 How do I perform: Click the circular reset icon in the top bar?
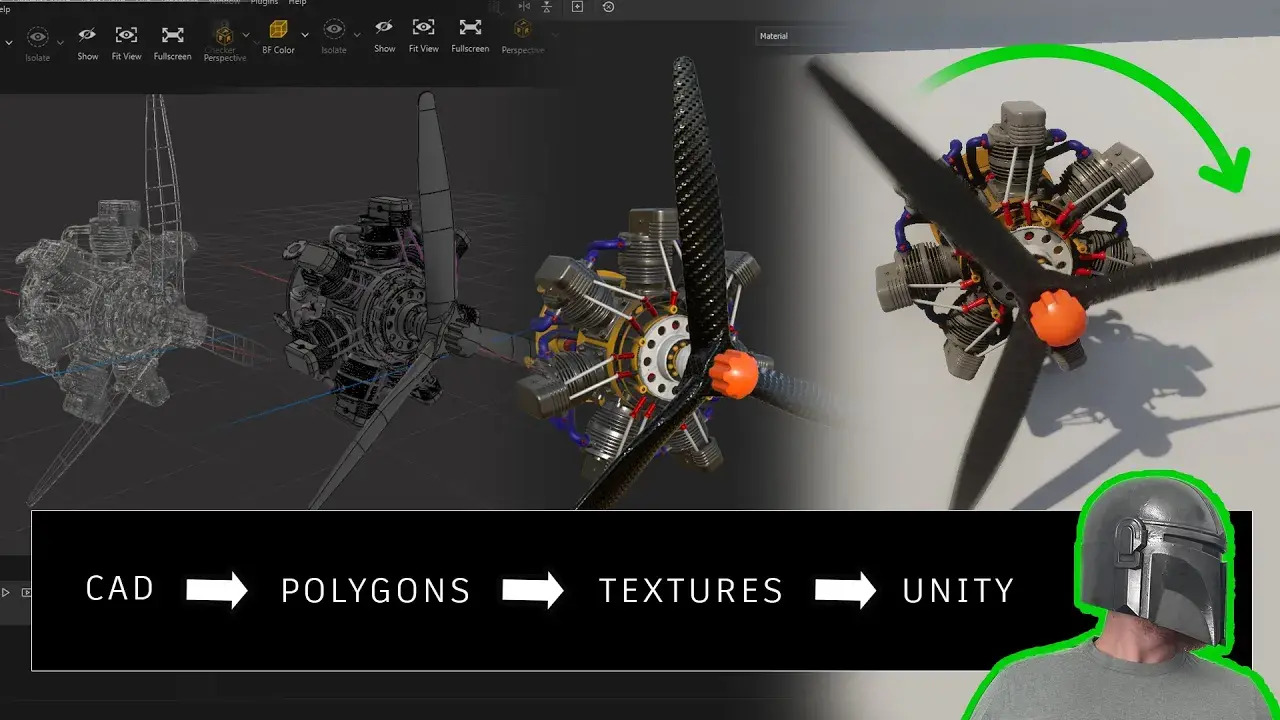(608, 7)
